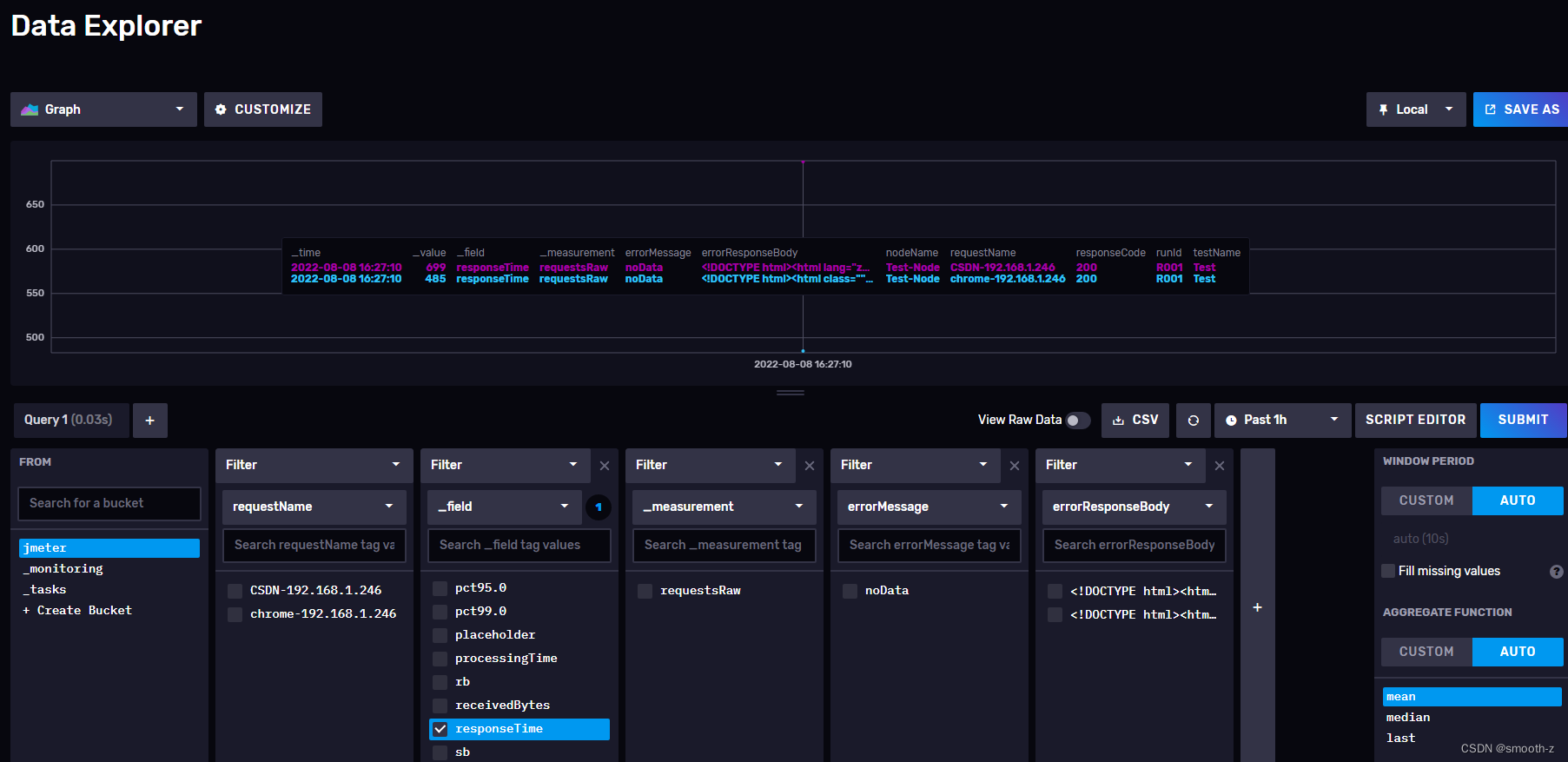
Task: Check the second <!DOCTYPE html> value checkbox
Action: [1055, 614]
